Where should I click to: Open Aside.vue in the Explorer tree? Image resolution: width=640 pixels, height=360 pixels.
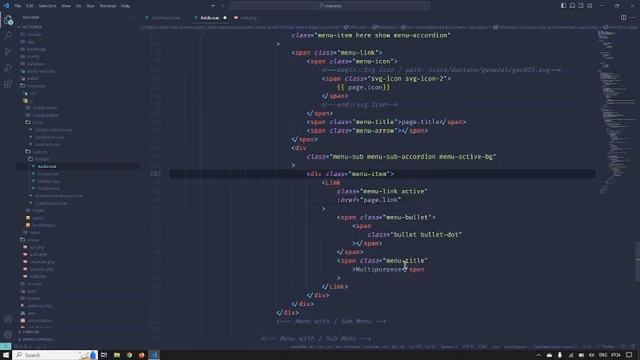point(47,167)
